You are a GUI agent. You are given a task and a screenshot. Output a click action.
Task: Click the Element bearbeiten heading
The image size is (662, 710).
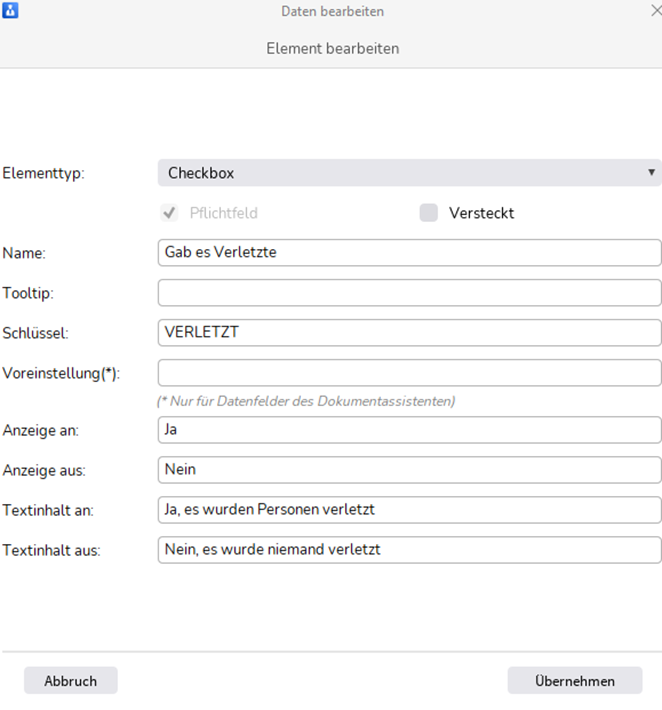click(x=332, y=48)
